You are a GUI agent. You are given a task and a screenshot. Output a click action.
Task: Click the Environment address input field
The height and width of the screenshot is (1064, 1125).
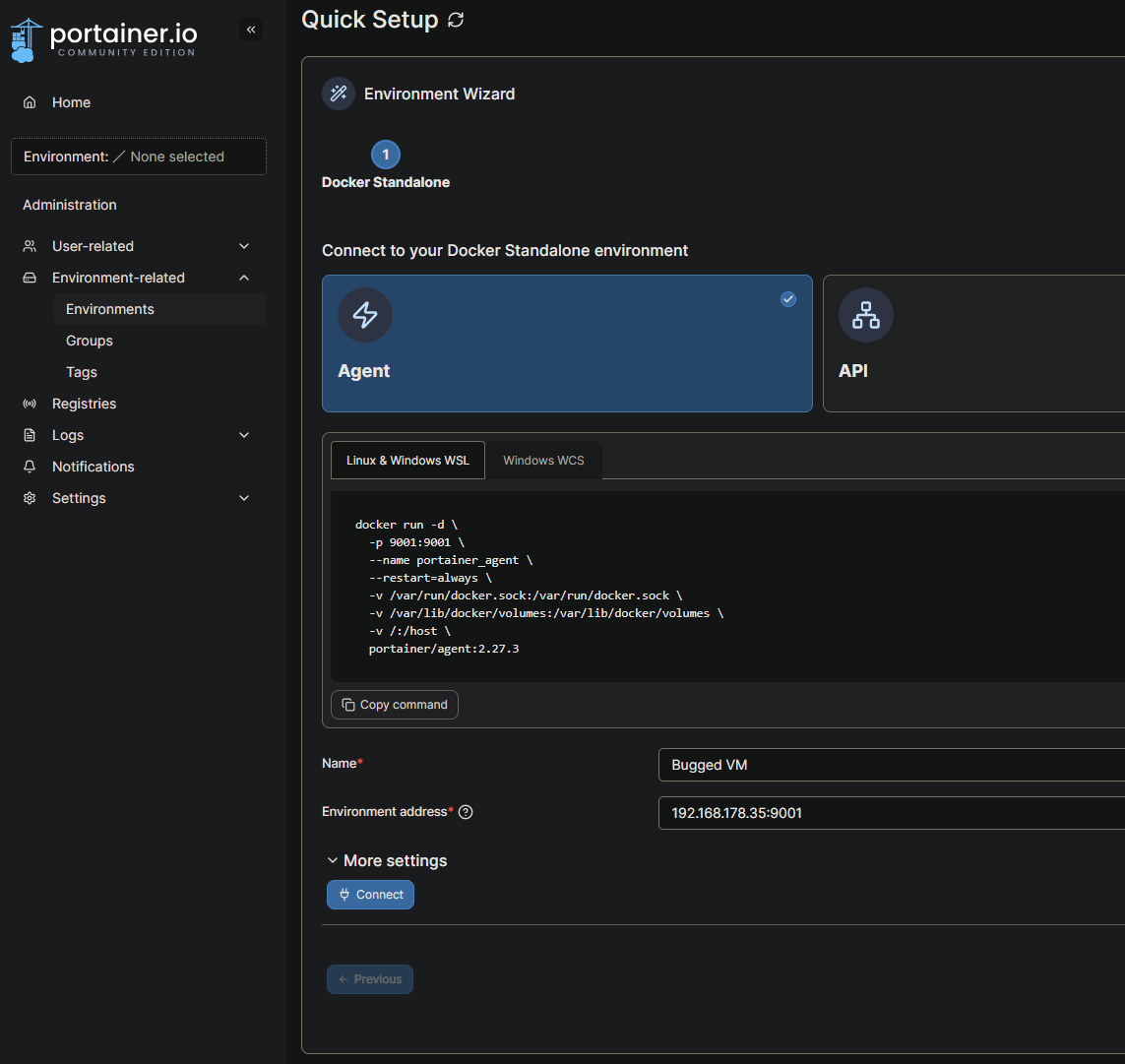(x=892, y=813)
